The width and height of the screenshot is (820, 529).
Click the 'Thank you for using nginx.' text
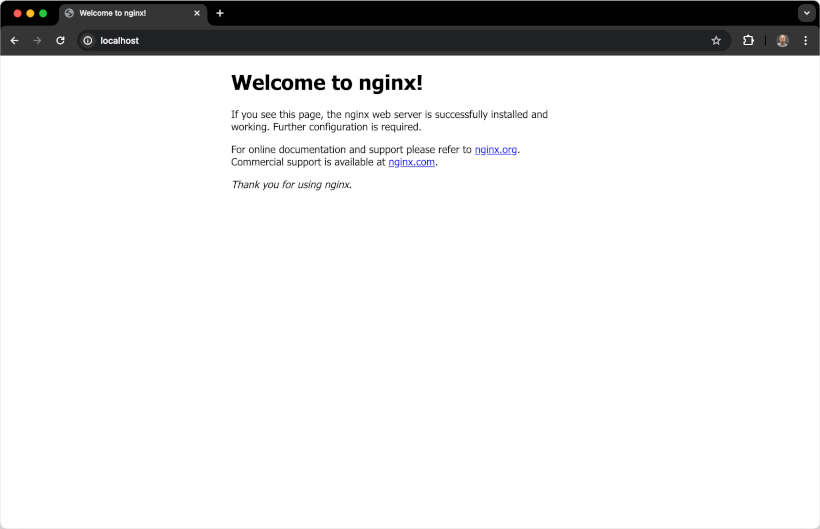(x=292, y=185)
